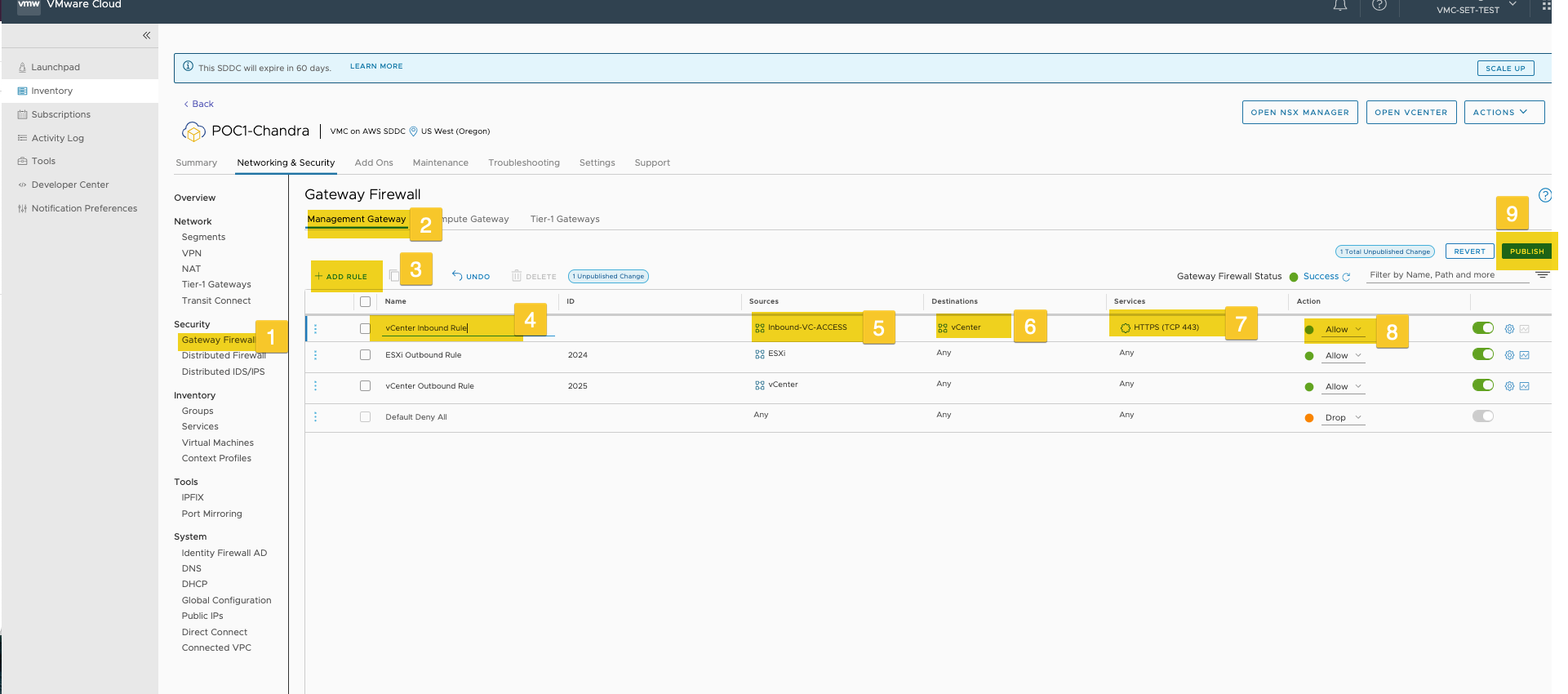The height and width of the screenshot is (694, 1568).
Task: Open the ACTIONS dropdown button
Action: pos(1504,113)
